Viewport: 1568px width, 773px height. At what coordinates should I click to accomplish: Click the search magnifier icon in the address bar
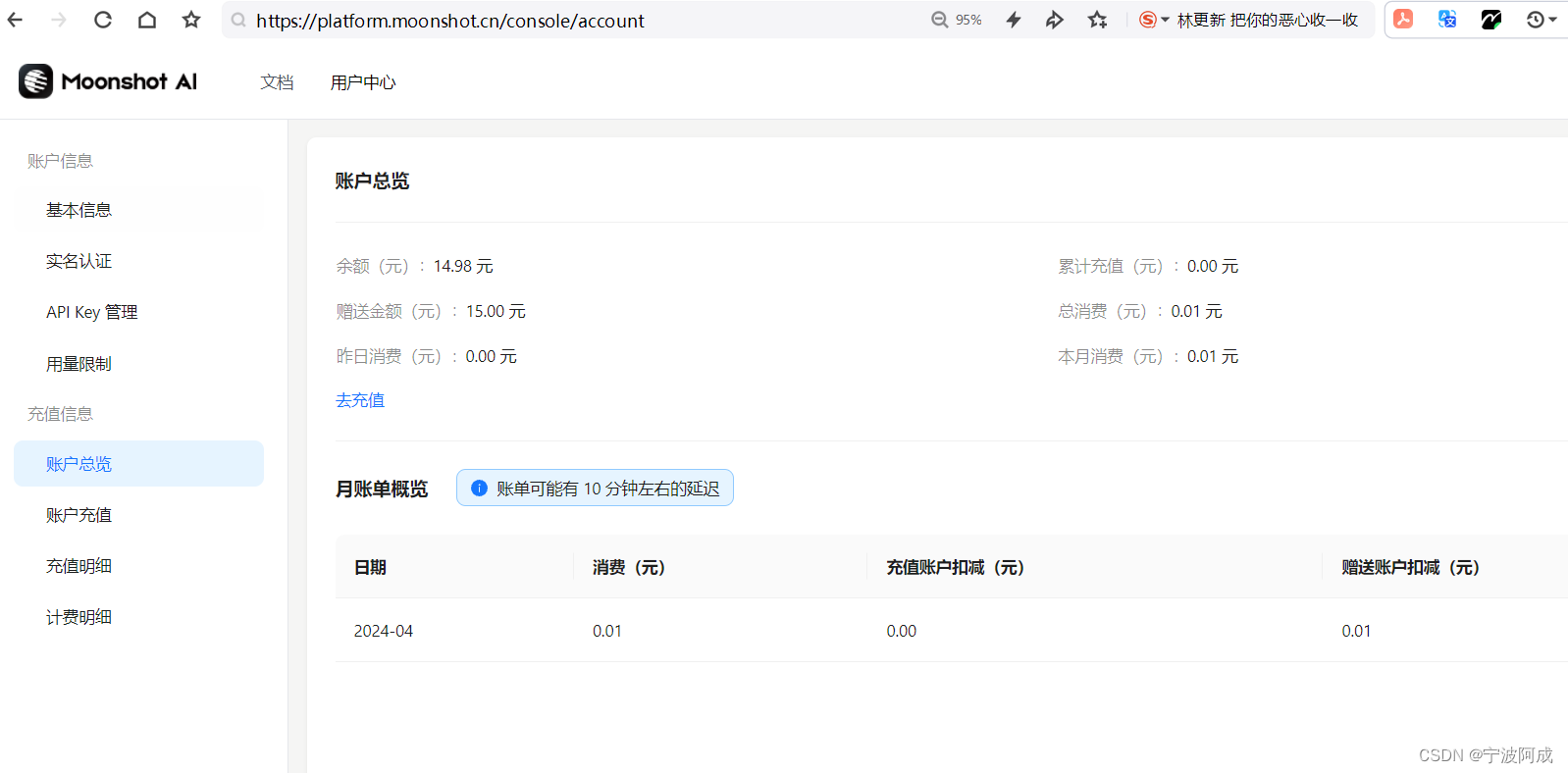point(238,20)
